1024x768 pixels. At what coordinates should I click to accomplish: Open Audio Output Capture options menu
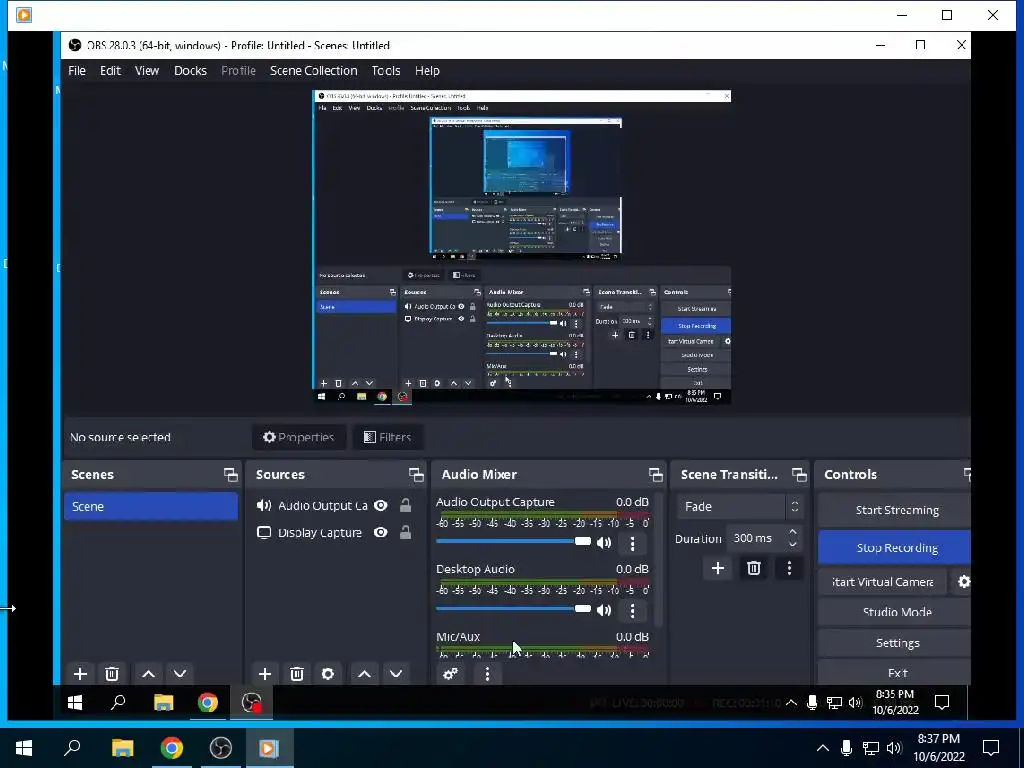point(632,543)
